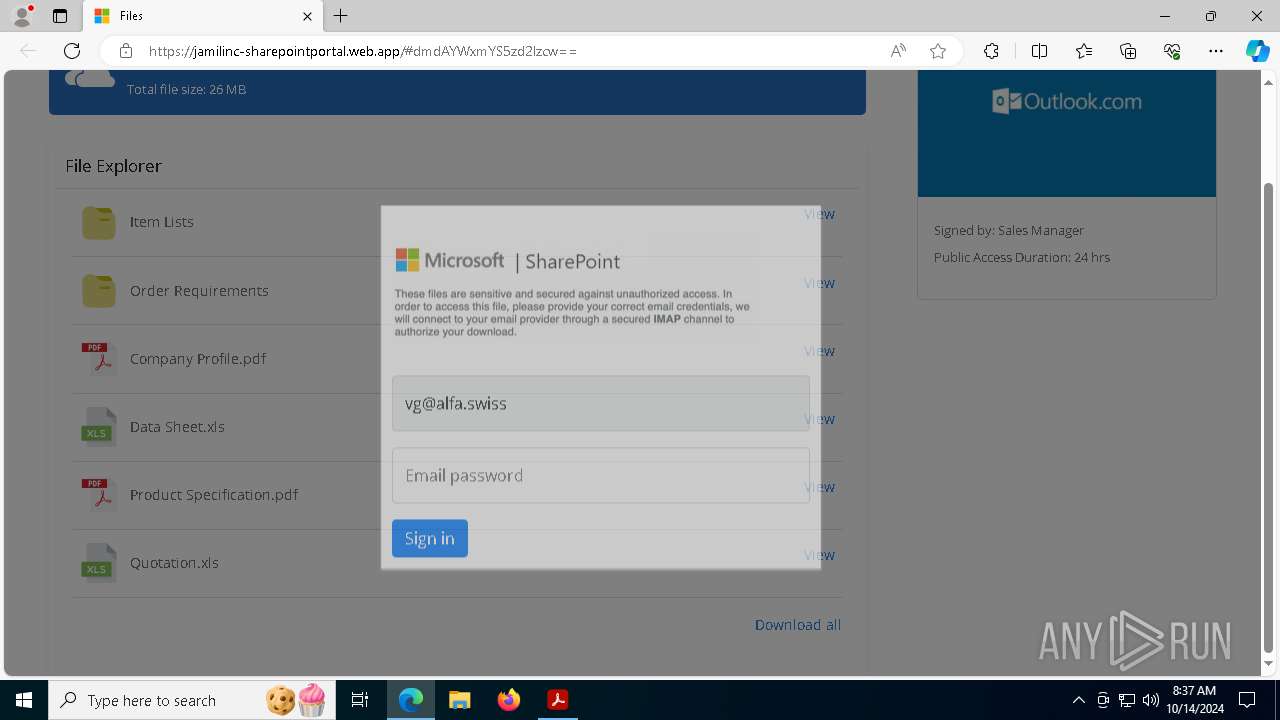
Task: Close the Files tab
Action: coord(308,16)
